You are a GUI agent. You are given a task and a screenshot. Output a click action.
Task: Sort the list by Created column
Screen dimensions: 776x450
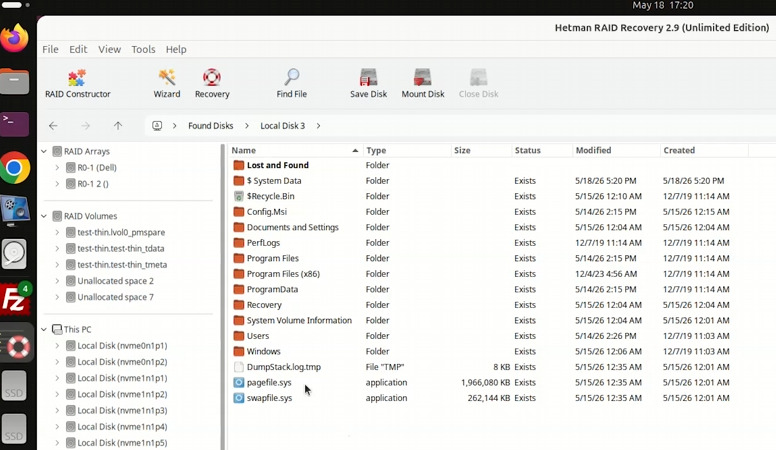[x=704, y=150]
